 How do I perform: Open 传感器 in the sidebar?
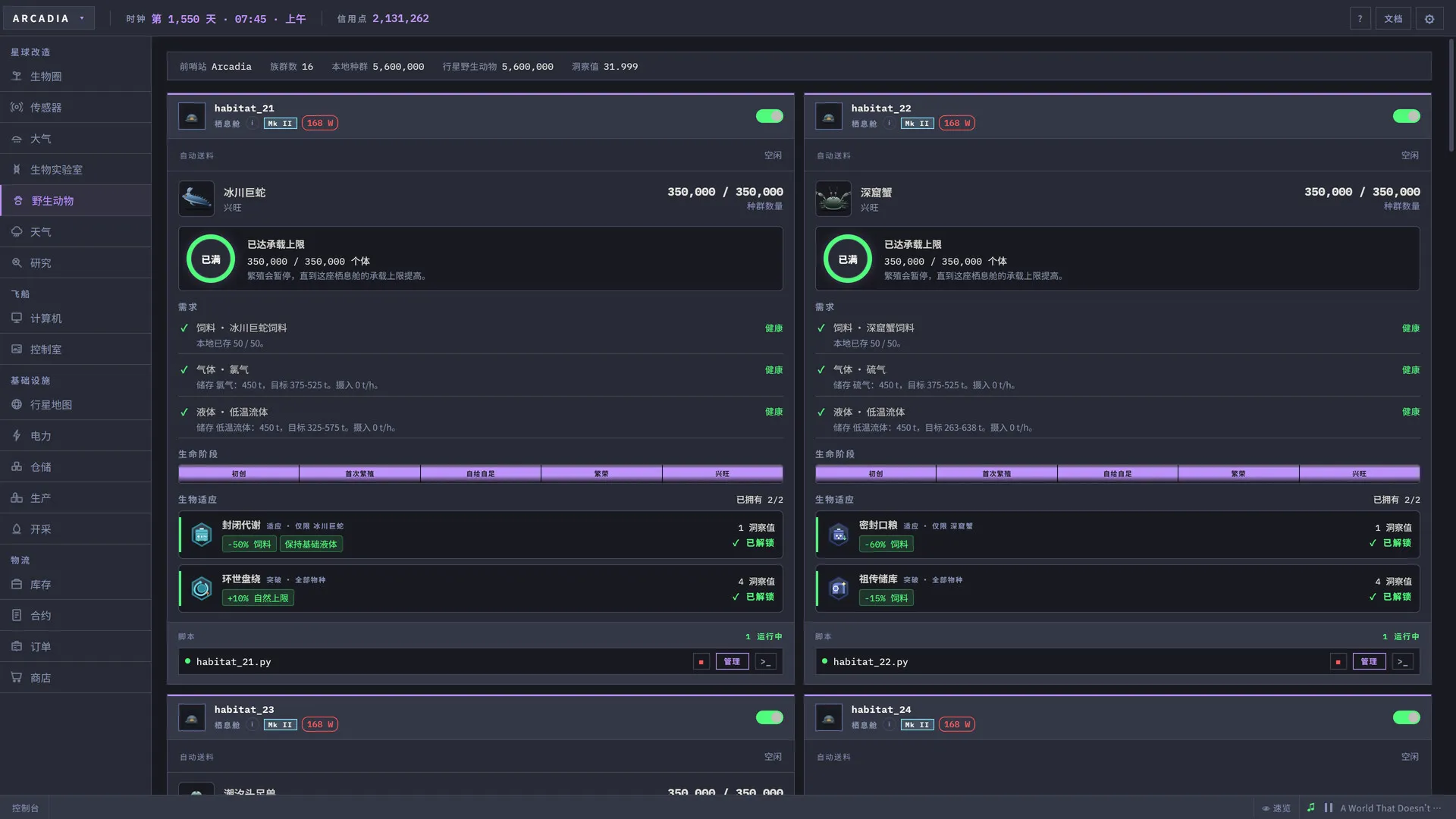76,108
